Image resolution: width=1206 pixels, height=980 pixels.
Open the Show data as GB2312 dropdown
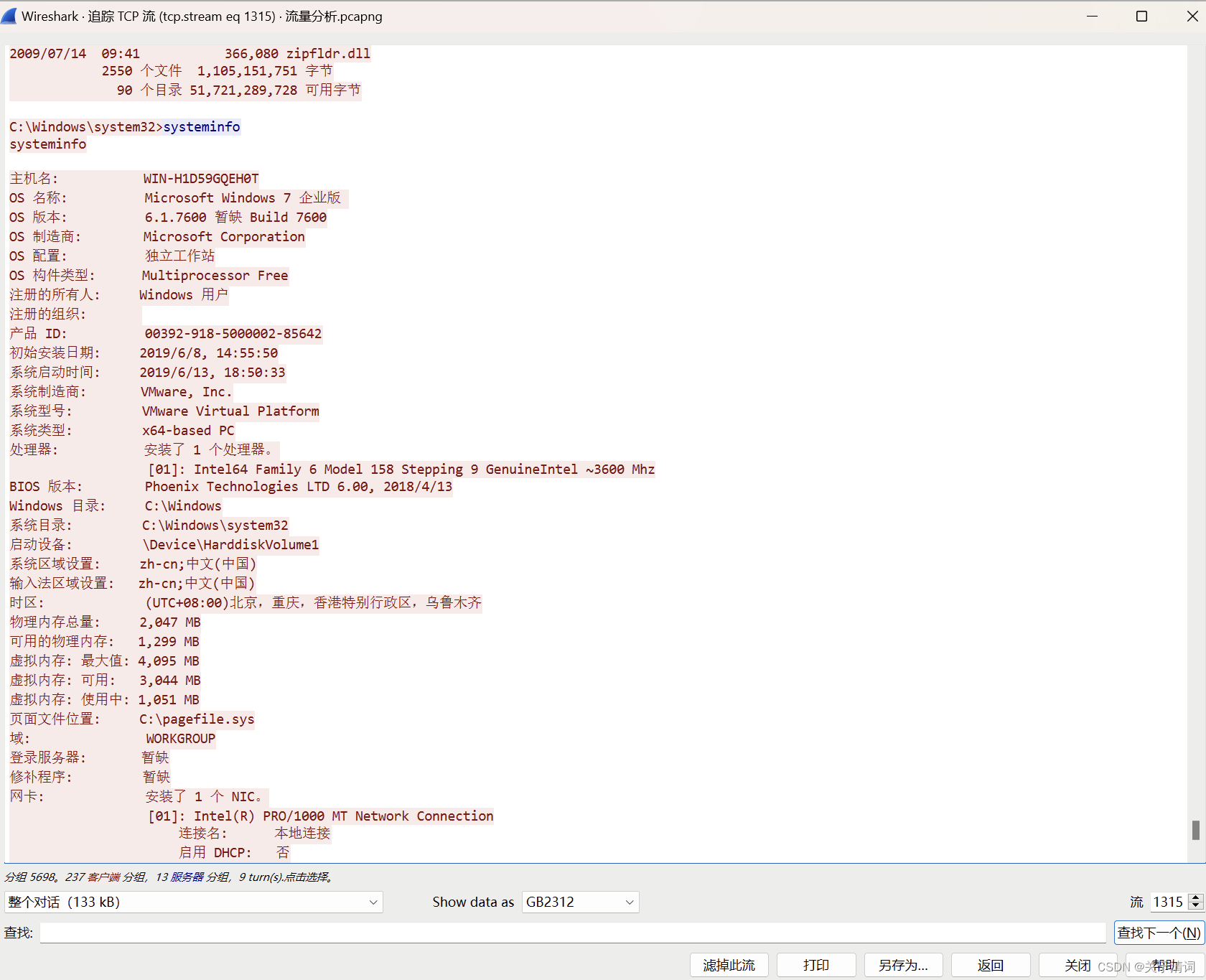[580, 902]
